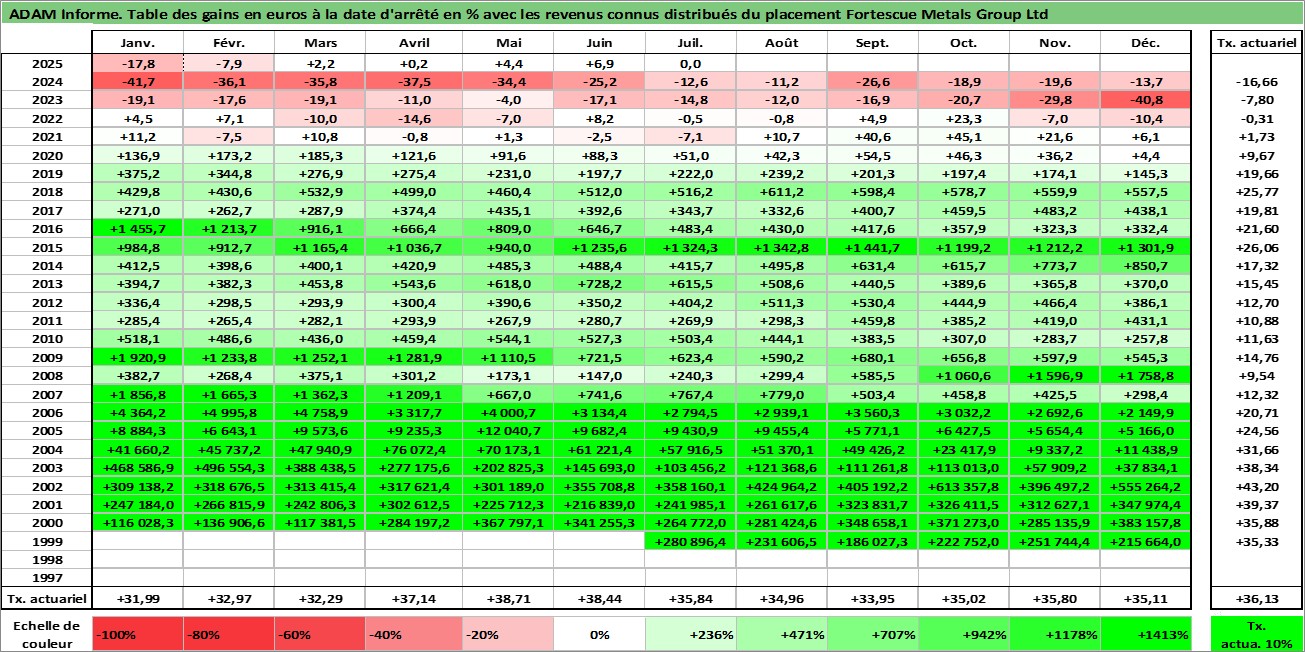Click the 'Echelle de couleur' label

[45, 634]
